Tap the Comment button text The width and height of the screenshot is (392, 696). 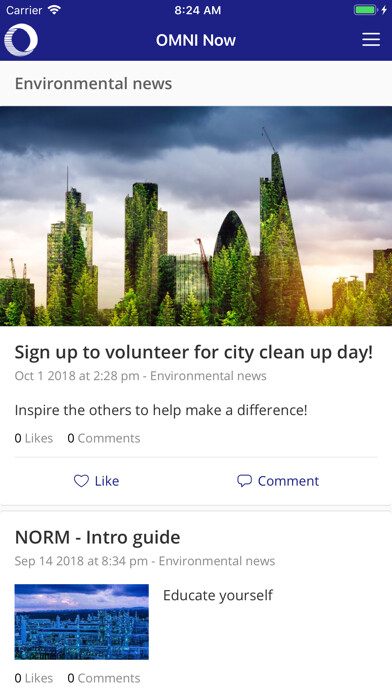tap(289, 481)
